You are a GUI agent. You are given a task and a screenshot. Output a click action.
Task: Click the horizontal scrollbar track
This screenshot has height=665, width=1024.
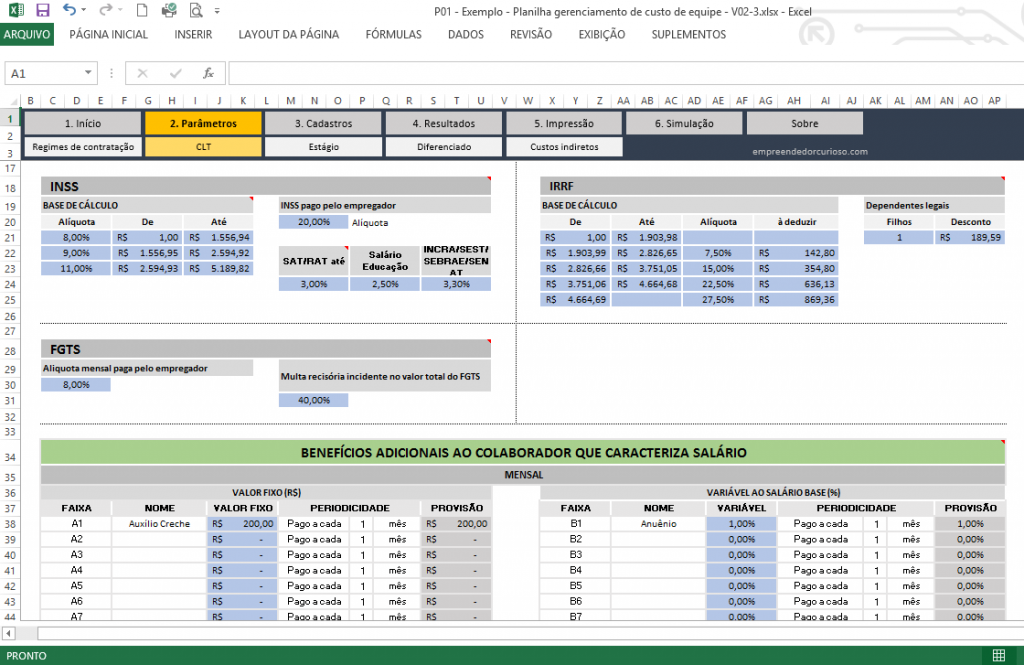pos(530,633)
